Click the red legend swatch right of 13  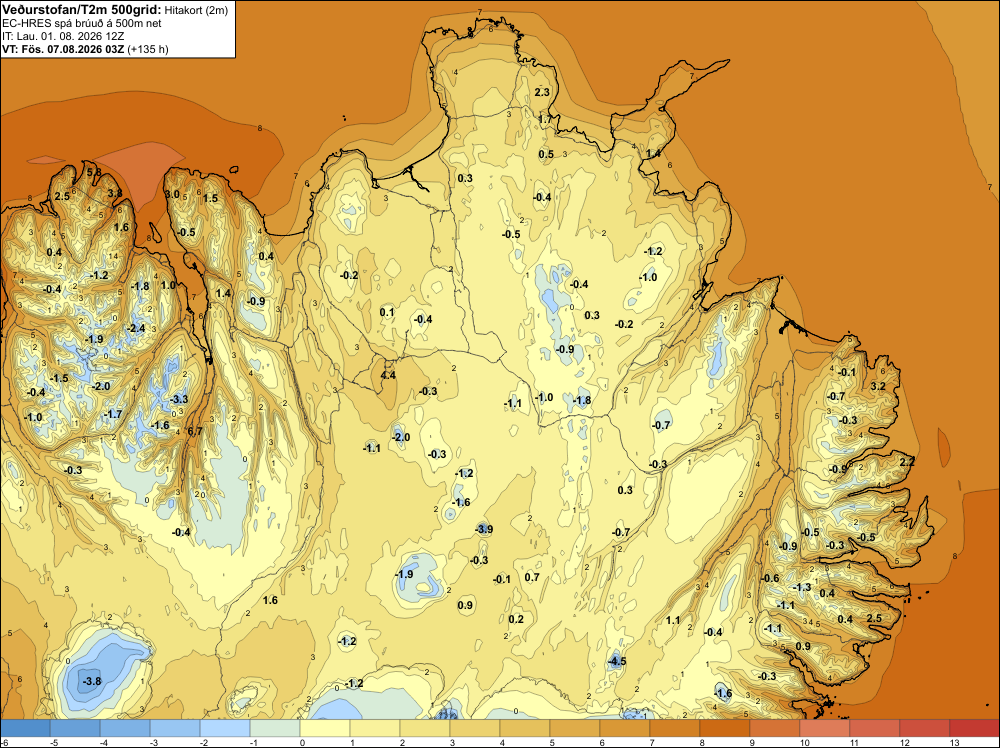tap(974, 728)
